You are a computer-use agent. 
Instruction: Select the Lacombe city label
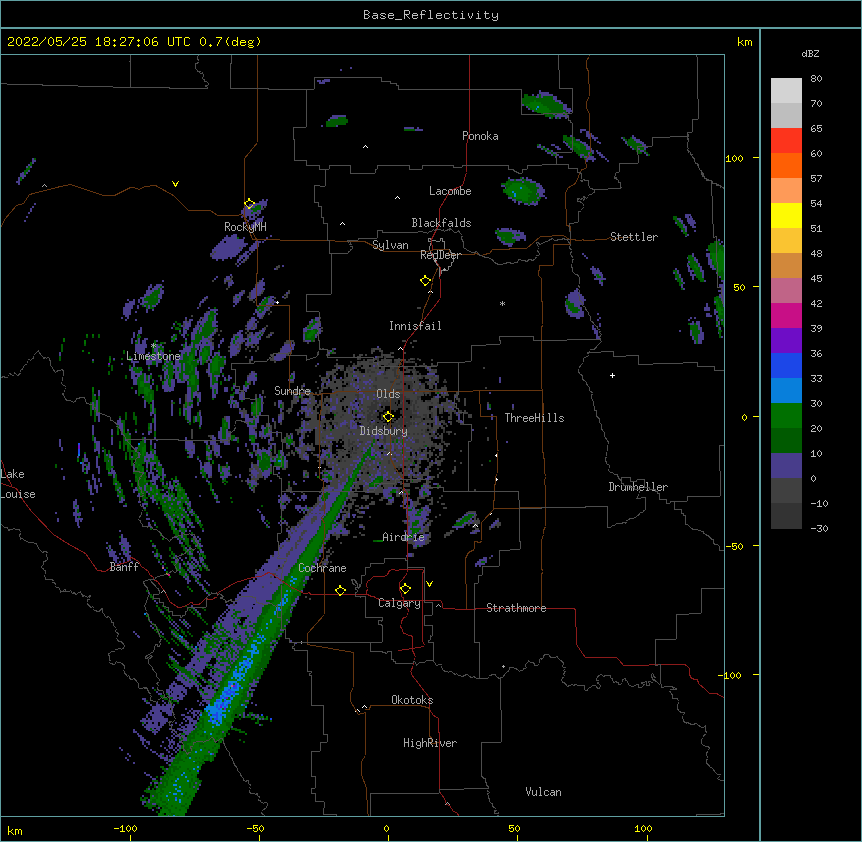[450, 191]
